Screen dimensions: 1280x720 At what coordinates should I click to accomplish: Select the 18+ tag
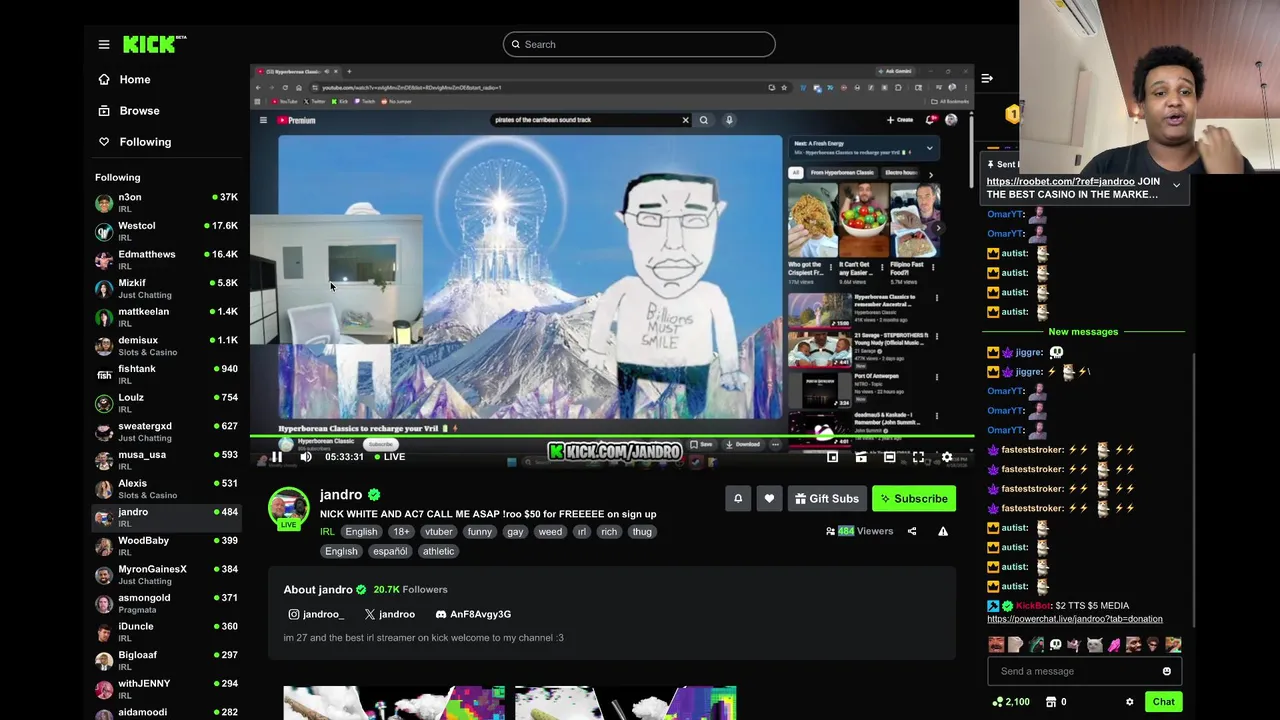click(401, 532)
